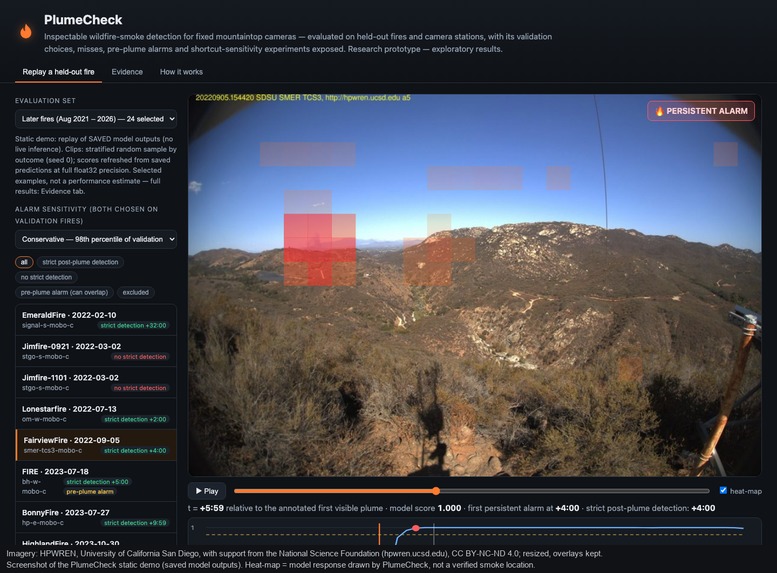This screenshot has height=573, width=777.
Task: Filter by no strict detection
Action: [46, 278]
